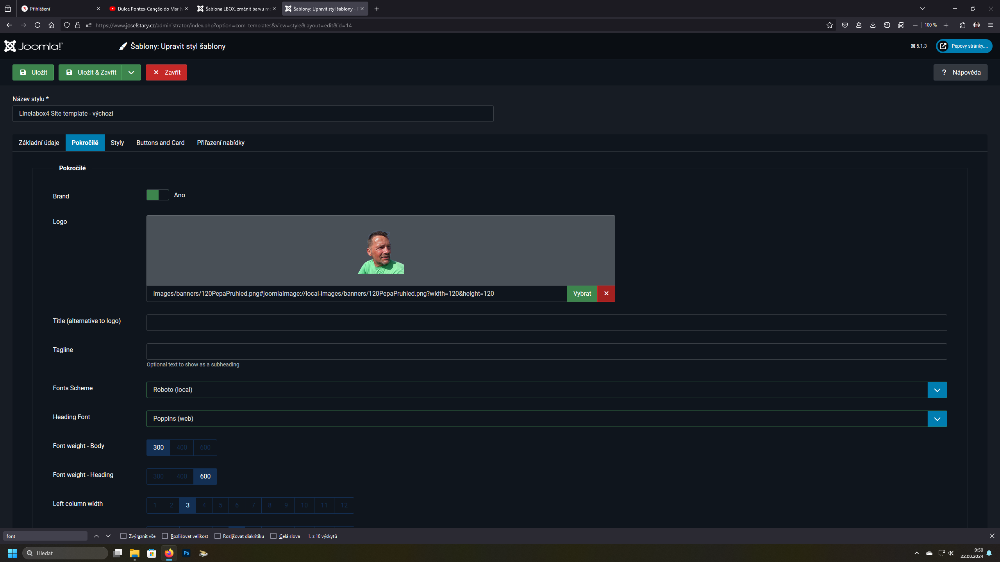Click the browser reload icon

[37, 24]
